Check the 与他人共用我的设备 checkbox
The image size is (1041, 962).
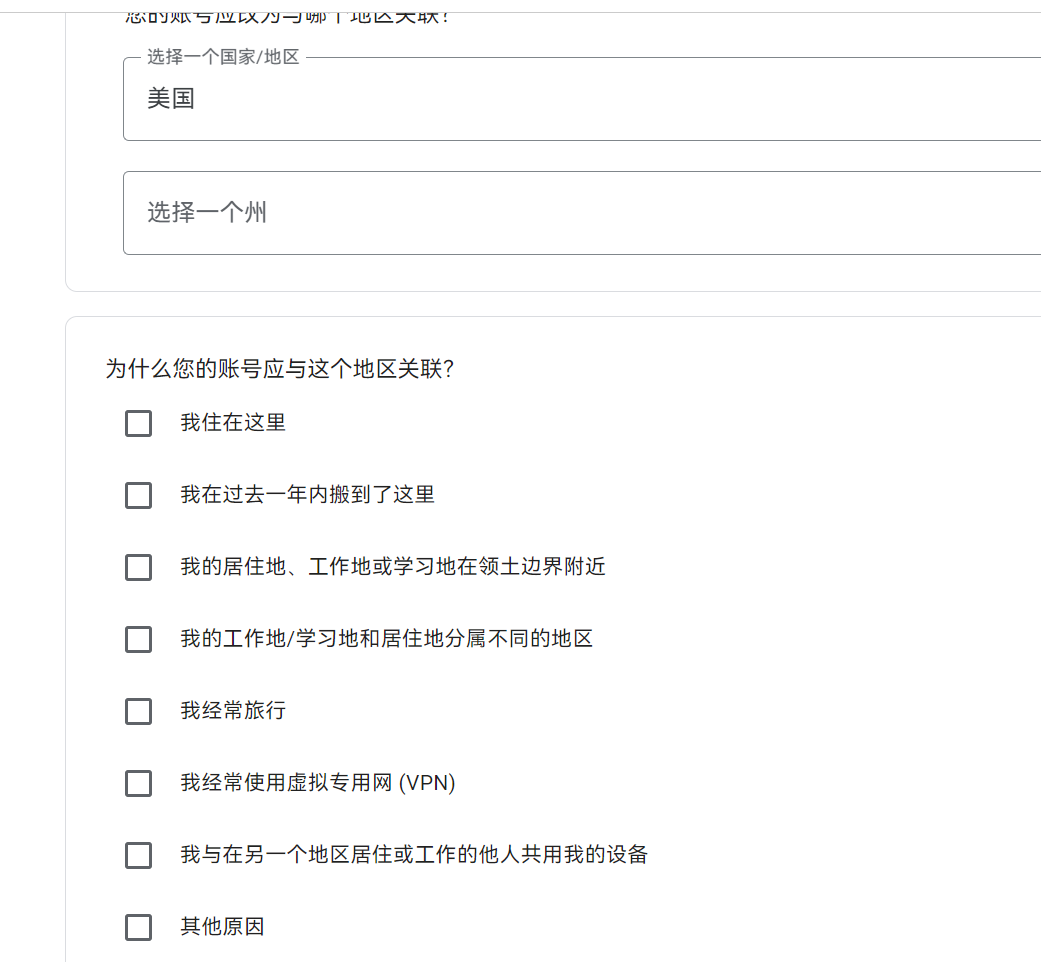pos(139,855)
